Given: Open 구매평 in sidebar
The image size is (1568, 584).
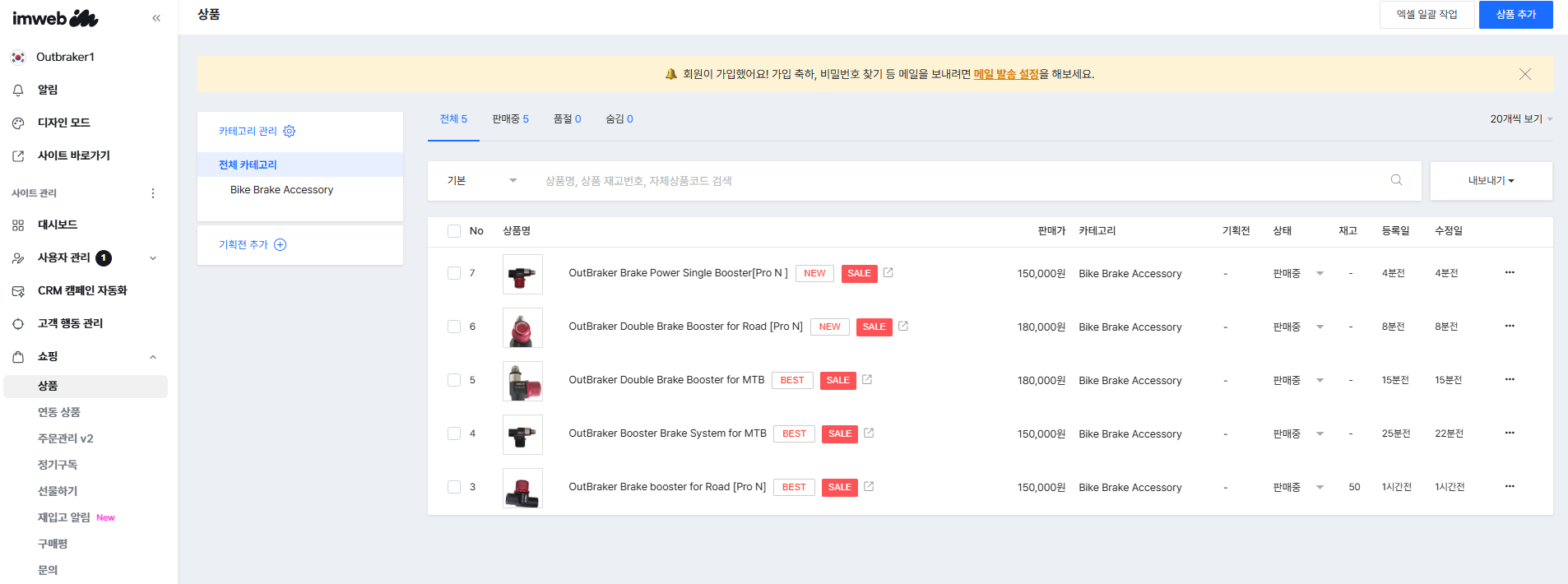Looking at the screenshot, I should [x=53, y=544].
